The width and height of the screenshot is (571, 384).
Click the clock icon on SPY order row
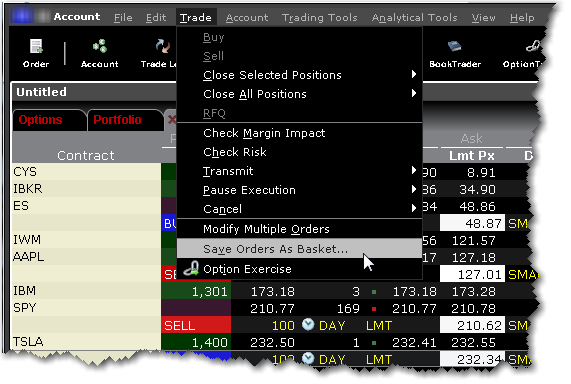[308, 324]
